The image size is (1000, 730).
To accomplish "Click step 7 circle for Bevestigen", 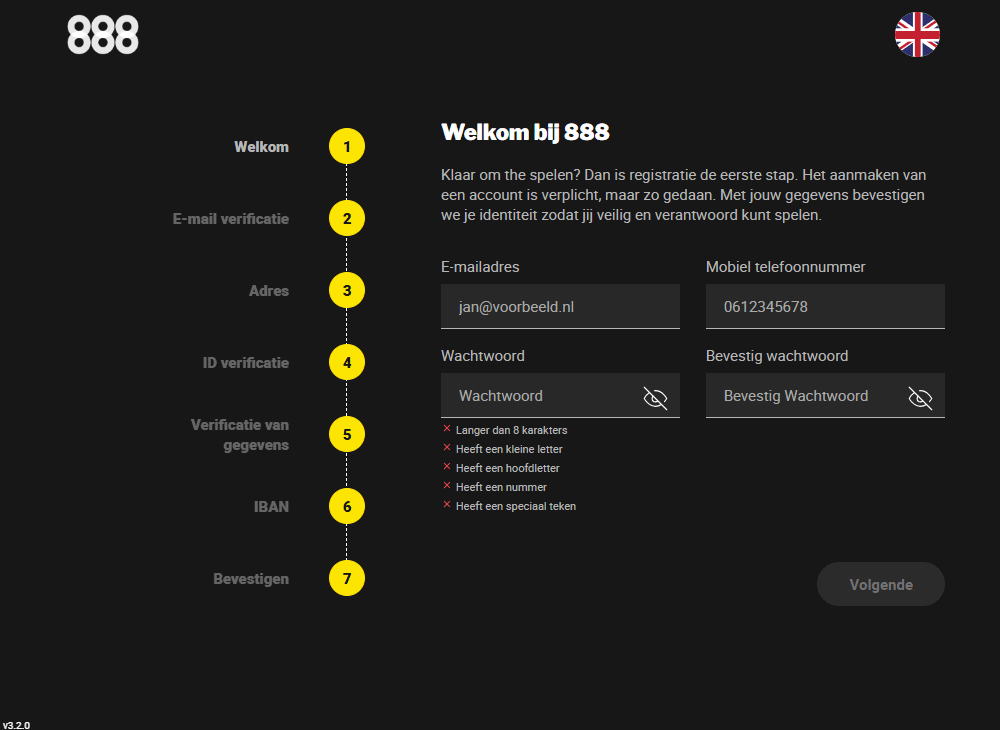I will (347, 579).
